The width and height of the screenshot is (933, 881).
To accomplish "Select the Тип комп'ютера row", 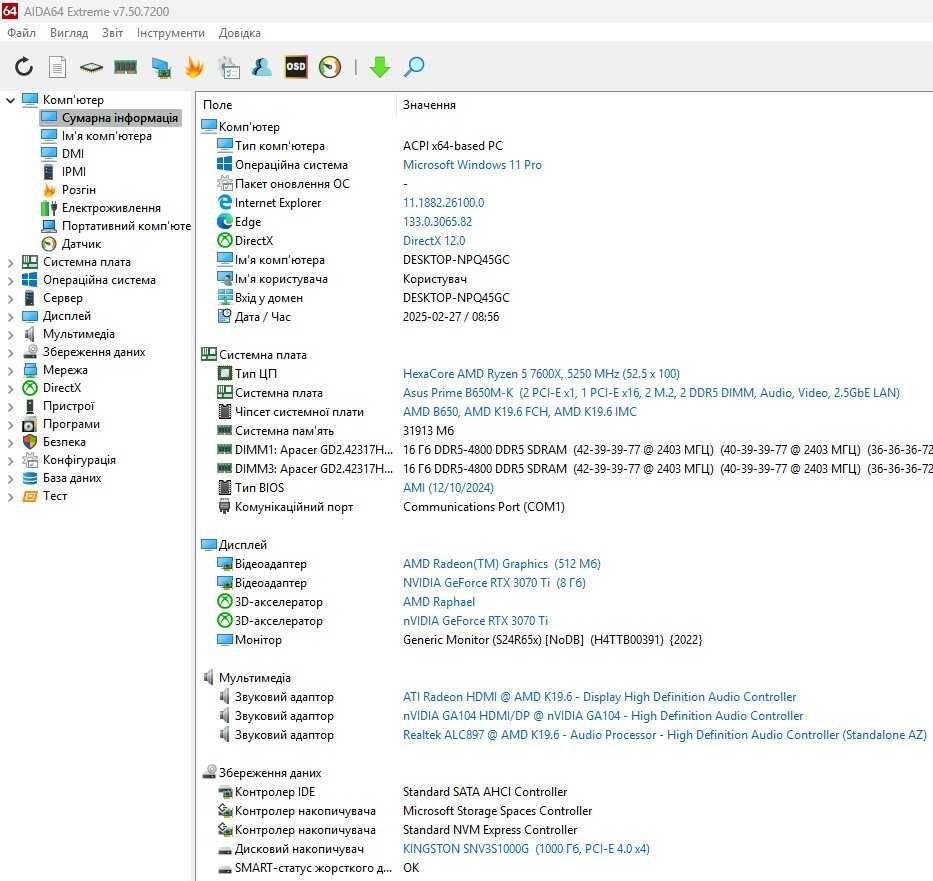I will point(565,146).
